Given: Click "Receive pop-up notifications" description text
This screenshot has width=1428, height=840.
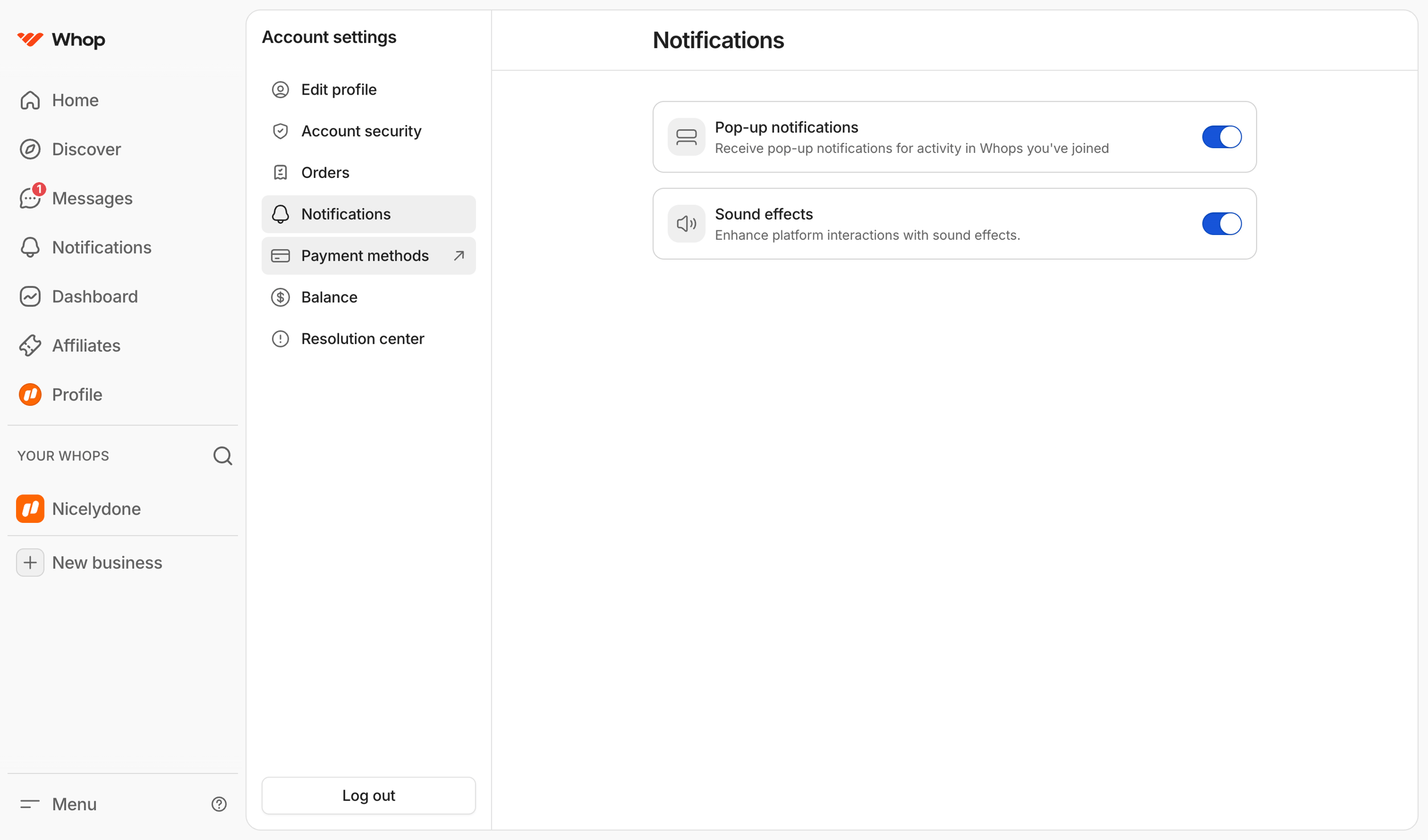Looking at the screenshot, I should pyautogui.click(x=912, y=148).
